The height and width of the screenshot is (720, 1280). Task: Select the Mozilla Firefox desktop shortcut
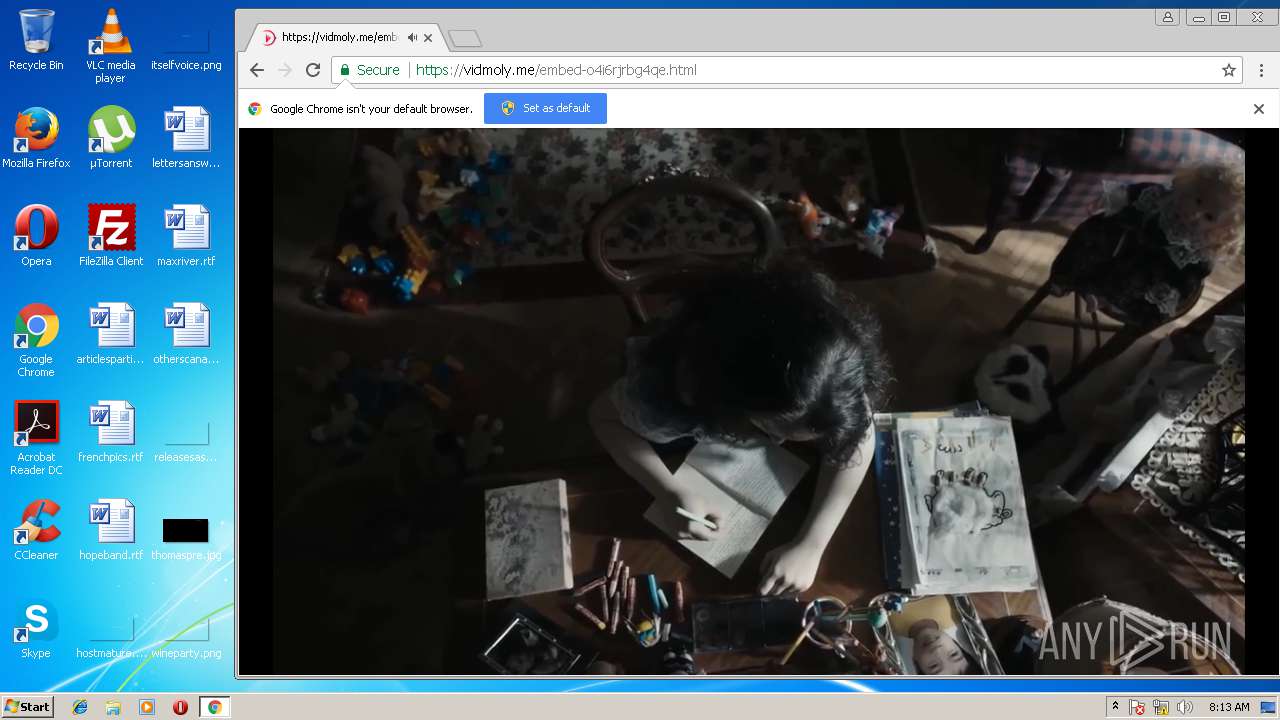pyautogui.click(x=36, y=138)
